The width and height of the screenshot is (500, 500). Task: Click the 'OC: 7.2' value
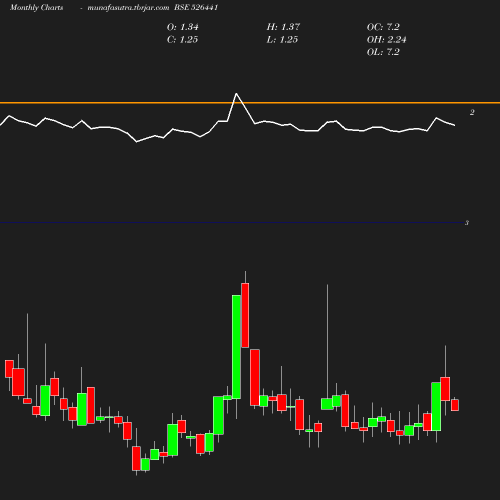tap(383, 27)
